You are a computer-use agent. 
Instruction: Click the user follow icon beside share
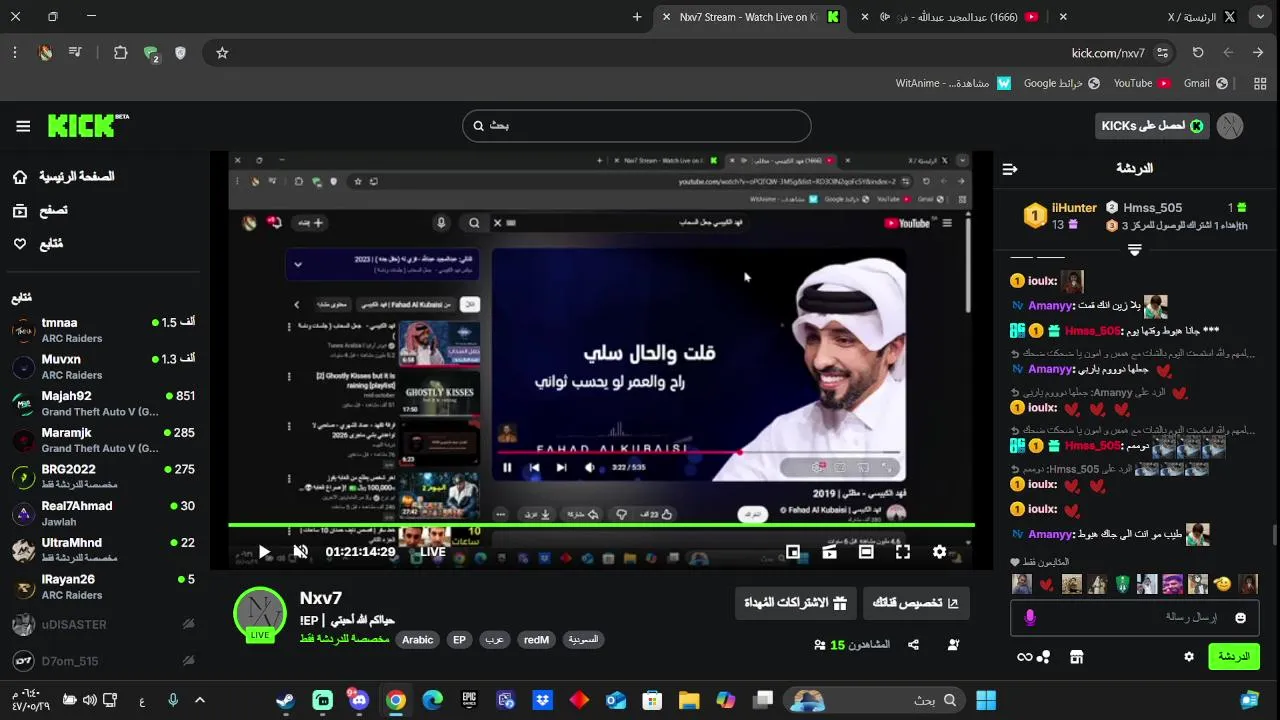coord(953,645)
